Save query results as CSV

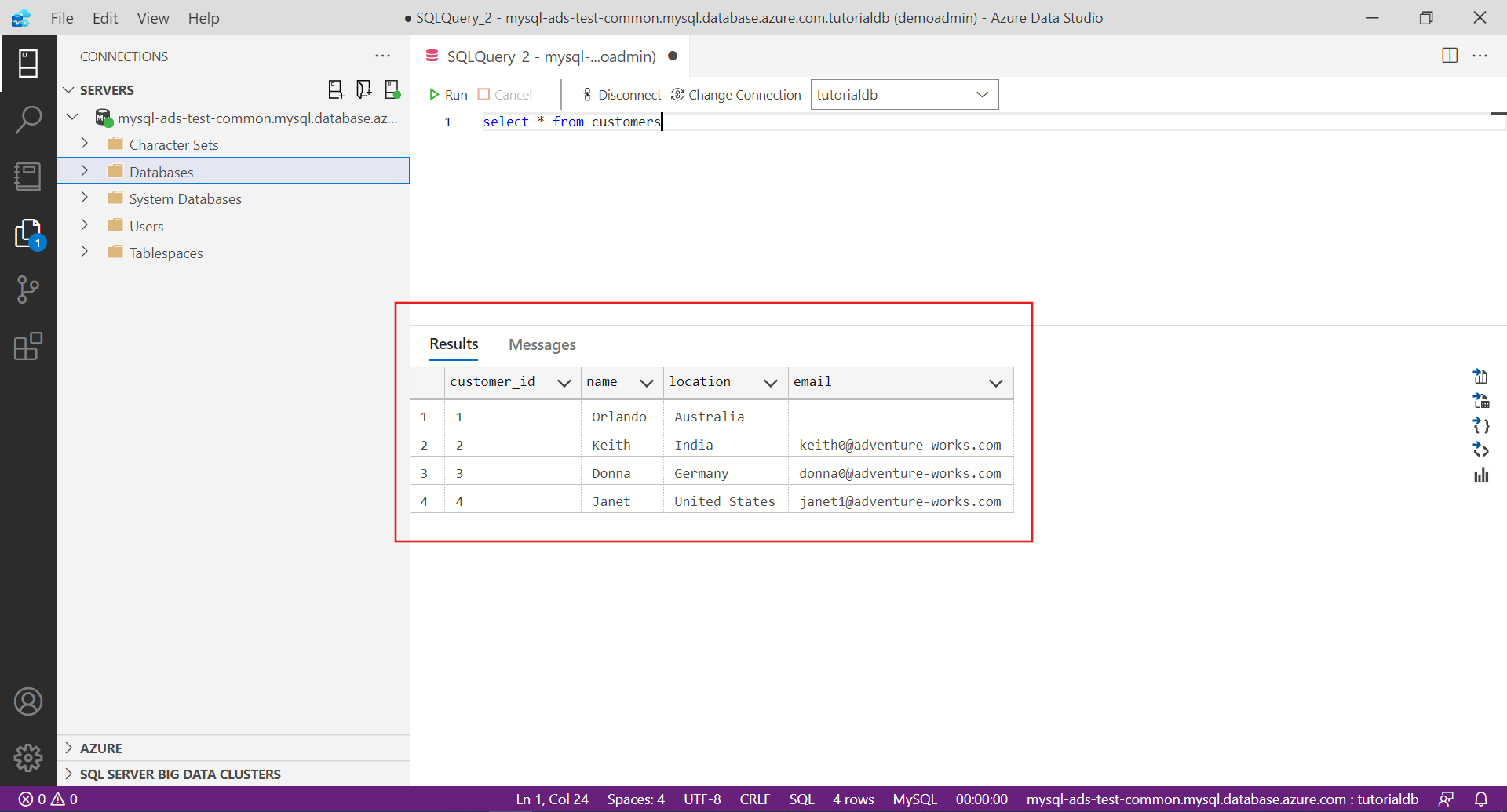pos(1481,377)
